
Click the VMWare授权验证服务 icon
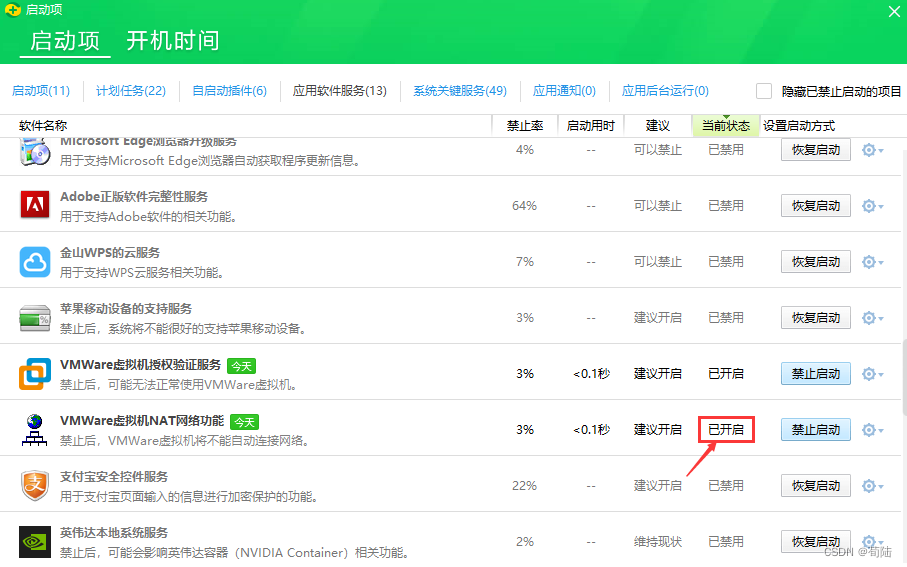click(x=35, y=374)
